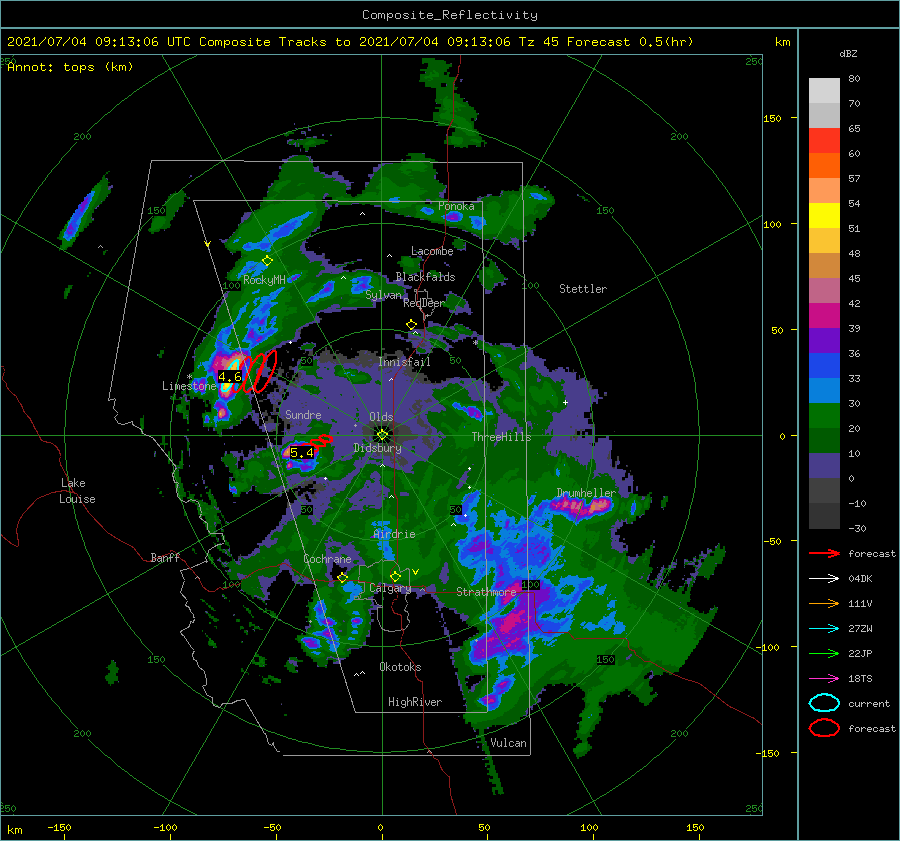Image resolution: width=900 pixels, height=841 pixels.
Task: Click the red forecast outline beside 5.4
Action: (321, 441)
